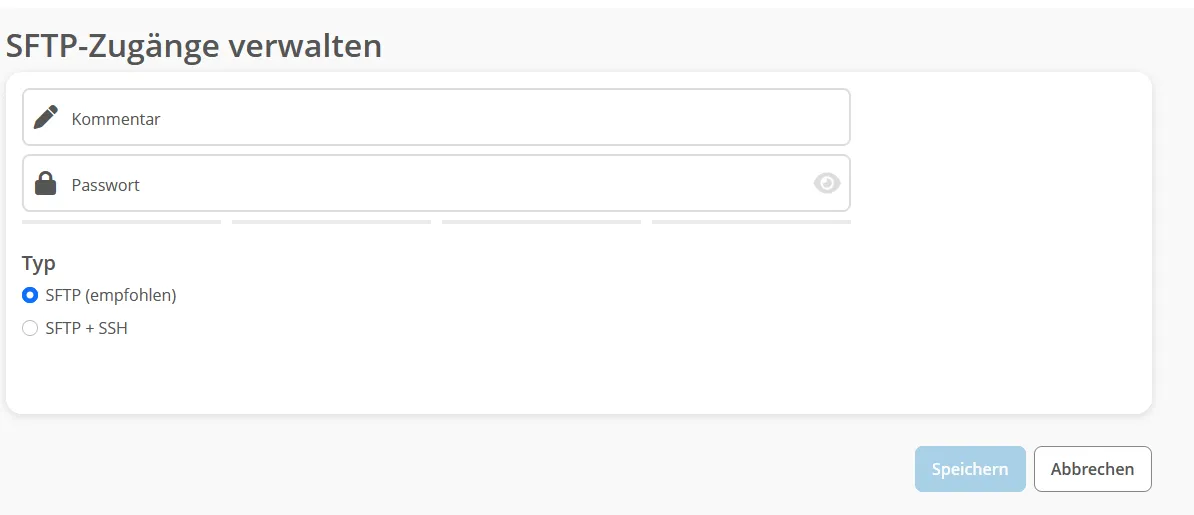
Task: Focus the Passwort input field
Action: [436, 184]
